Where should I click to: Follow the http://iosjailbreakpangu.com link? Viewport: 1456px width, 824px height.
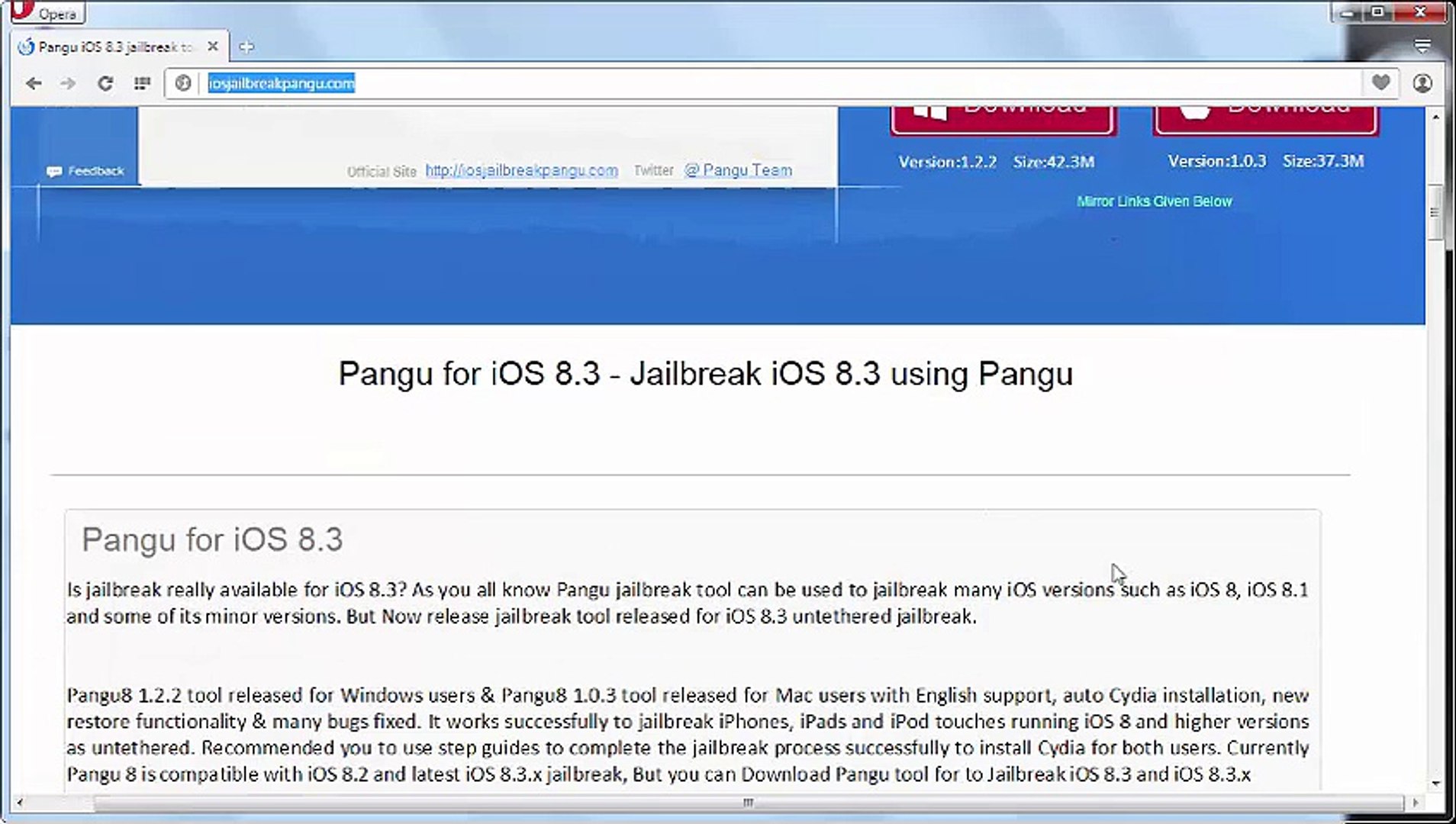(x=521, y=171)
